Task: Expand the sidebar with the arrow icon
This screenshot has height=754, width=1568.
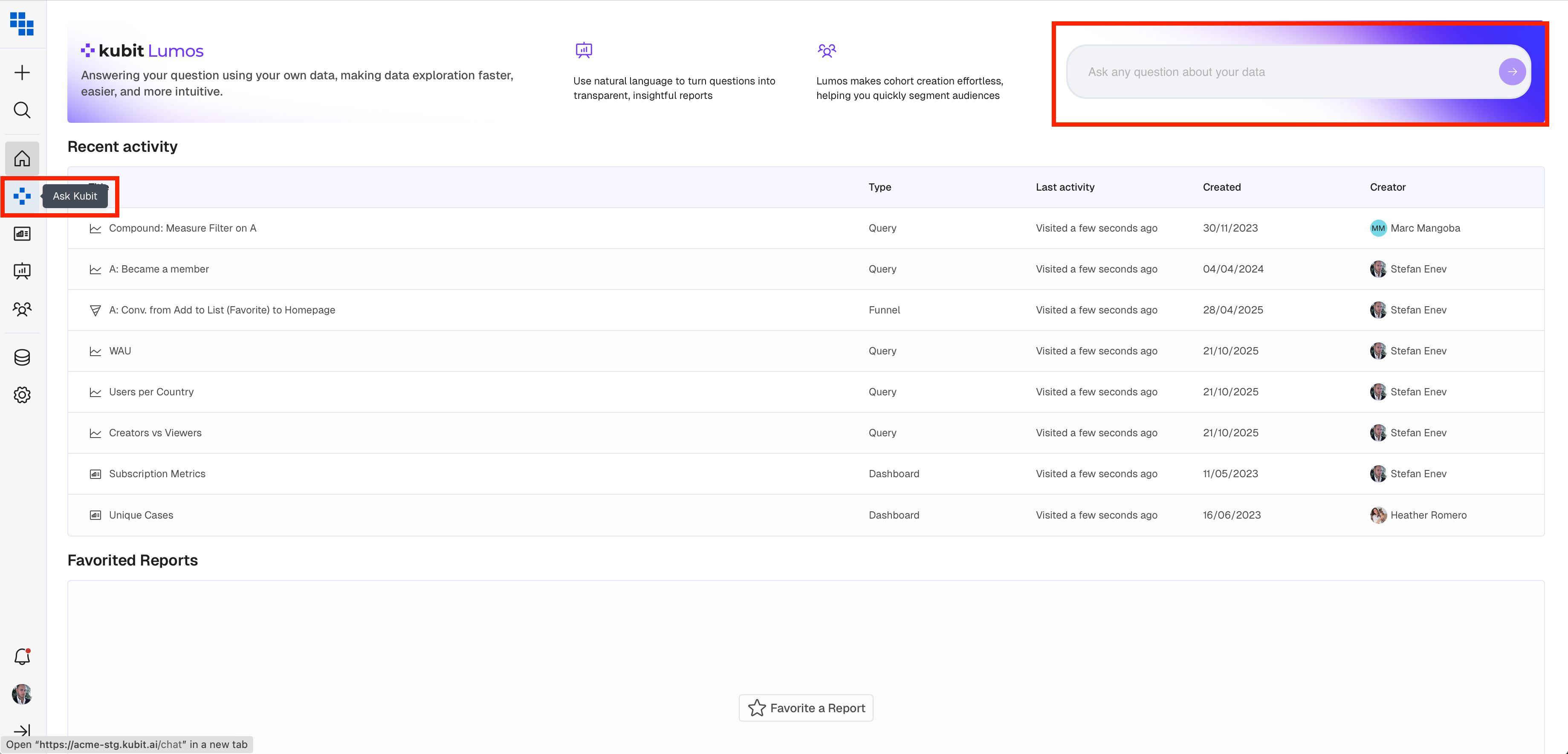Action: point(22,730)
